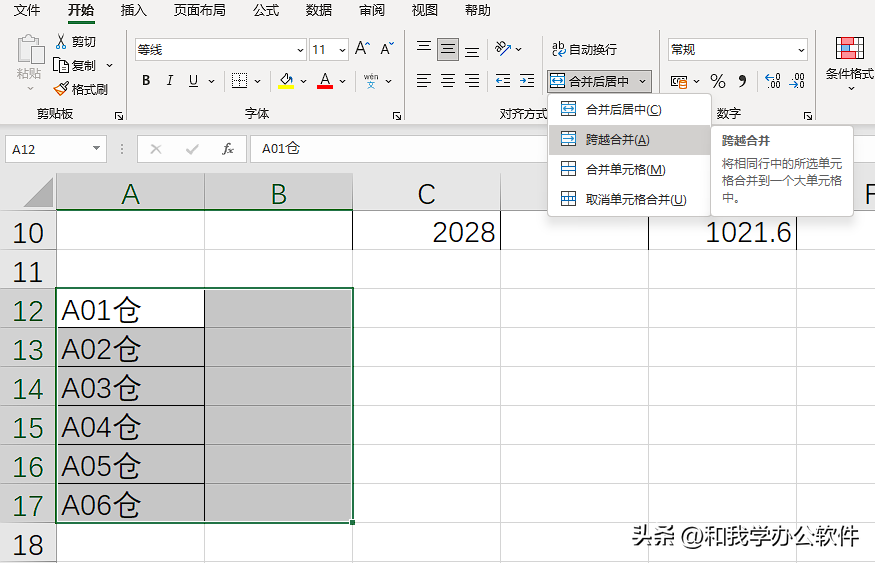Click the fill color paint bucket icon
The width and height of the screenshot is (875, 563).
pos(286,81)
